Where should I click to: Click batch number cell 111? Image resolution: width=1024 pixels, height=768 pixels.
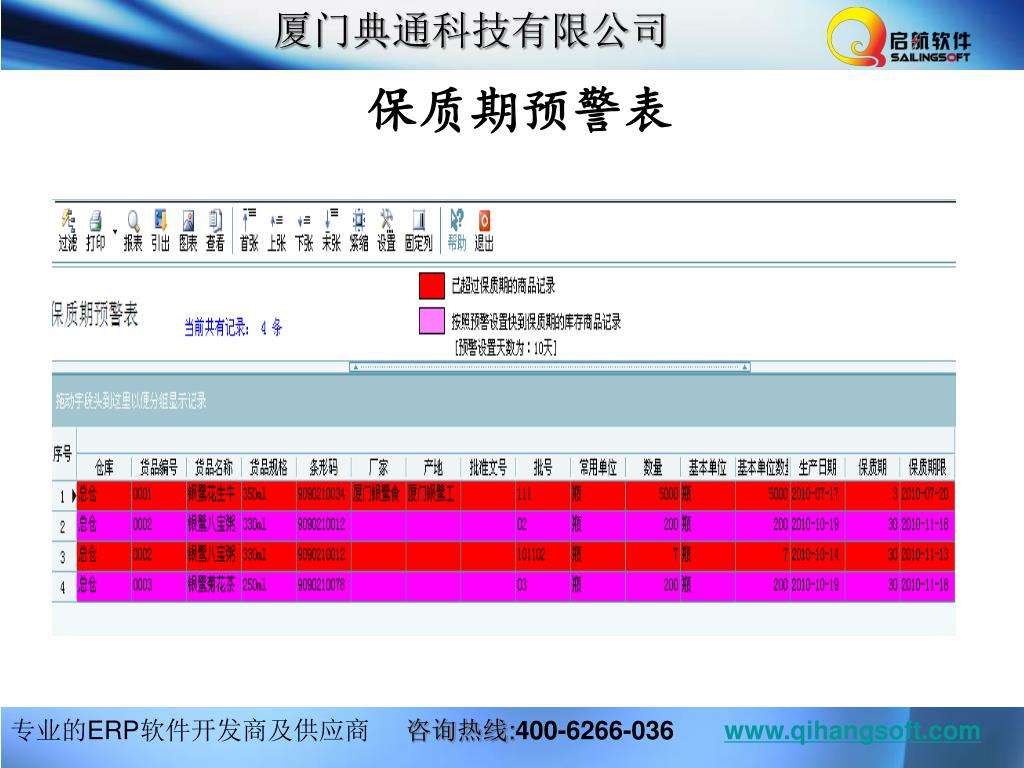(x=543, y=494)
